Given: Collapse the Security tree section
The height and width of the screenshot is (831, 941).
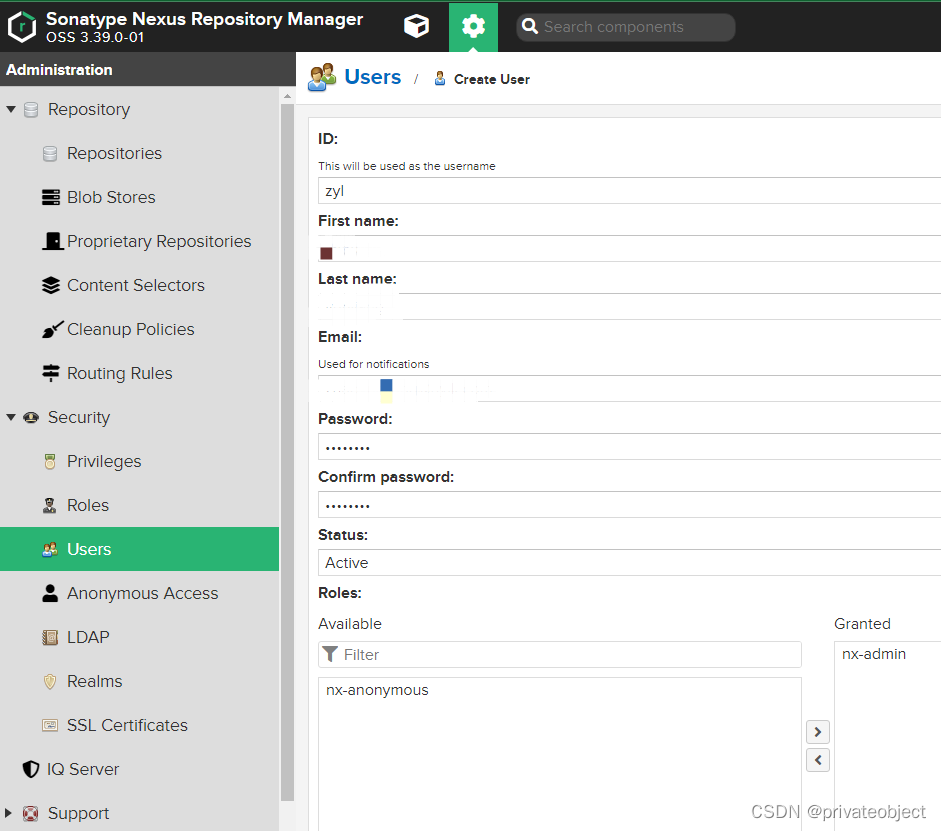Looking at the screenshot, I should [x=11, y=417].
